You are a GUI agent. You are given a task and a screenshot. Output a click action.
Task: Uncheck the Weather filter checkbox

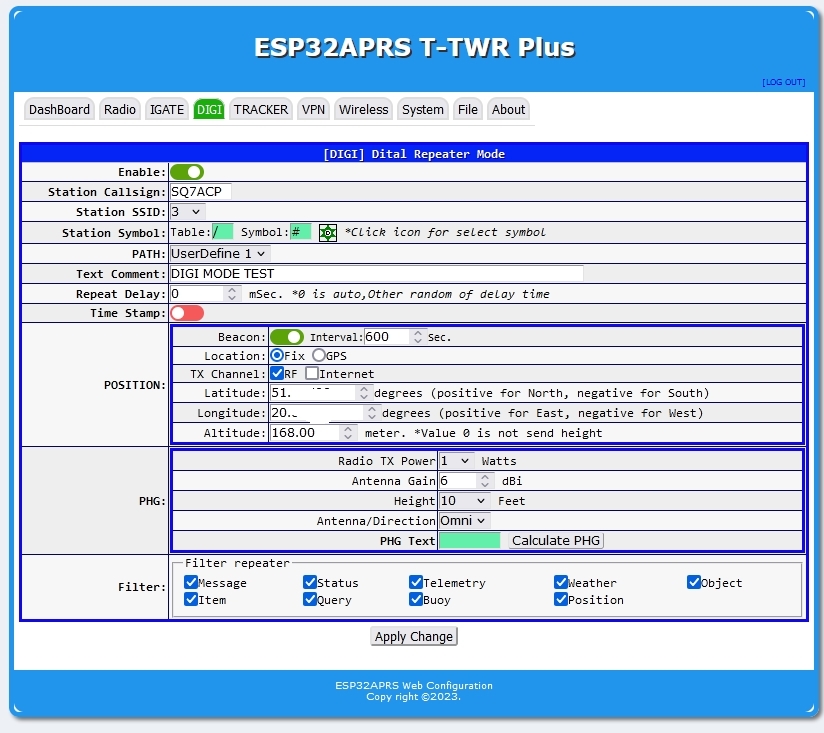pos(562,582)
